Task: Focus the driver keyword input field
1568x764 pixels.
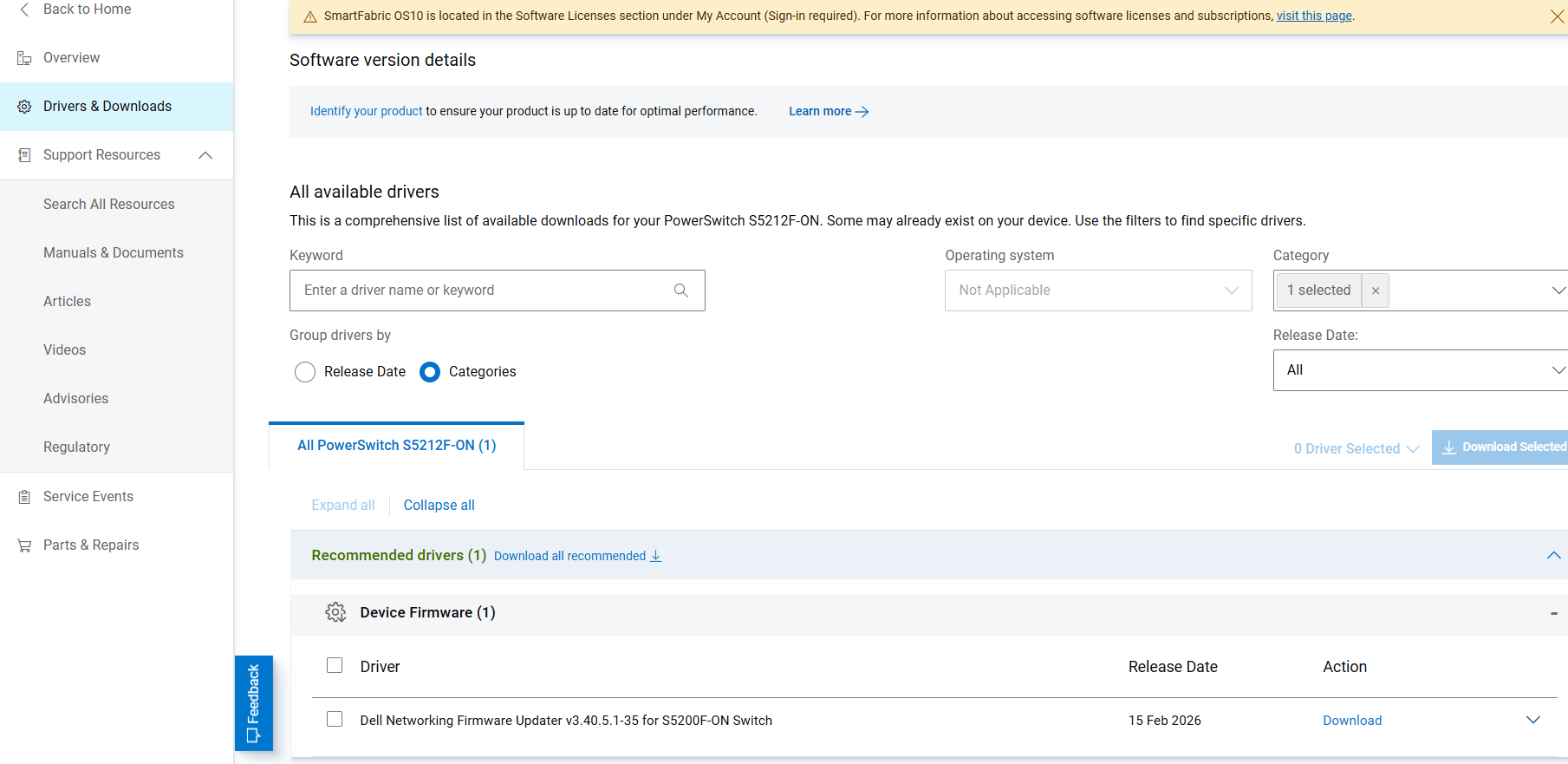Action: 497,291
